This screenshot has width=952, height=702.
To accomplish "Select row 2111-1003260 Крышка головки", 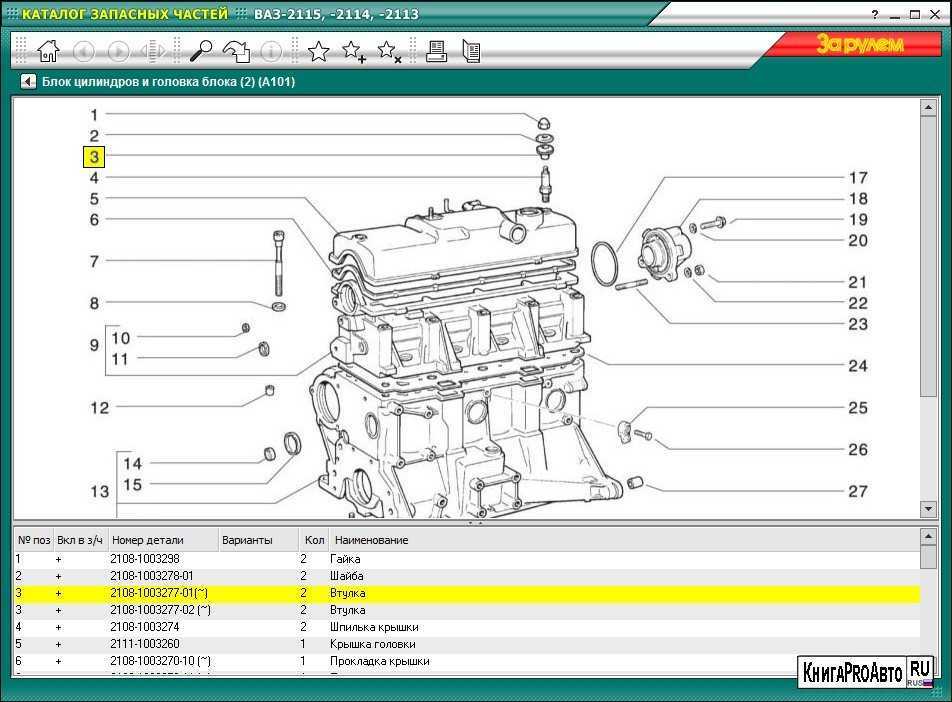I will [467, 644].
